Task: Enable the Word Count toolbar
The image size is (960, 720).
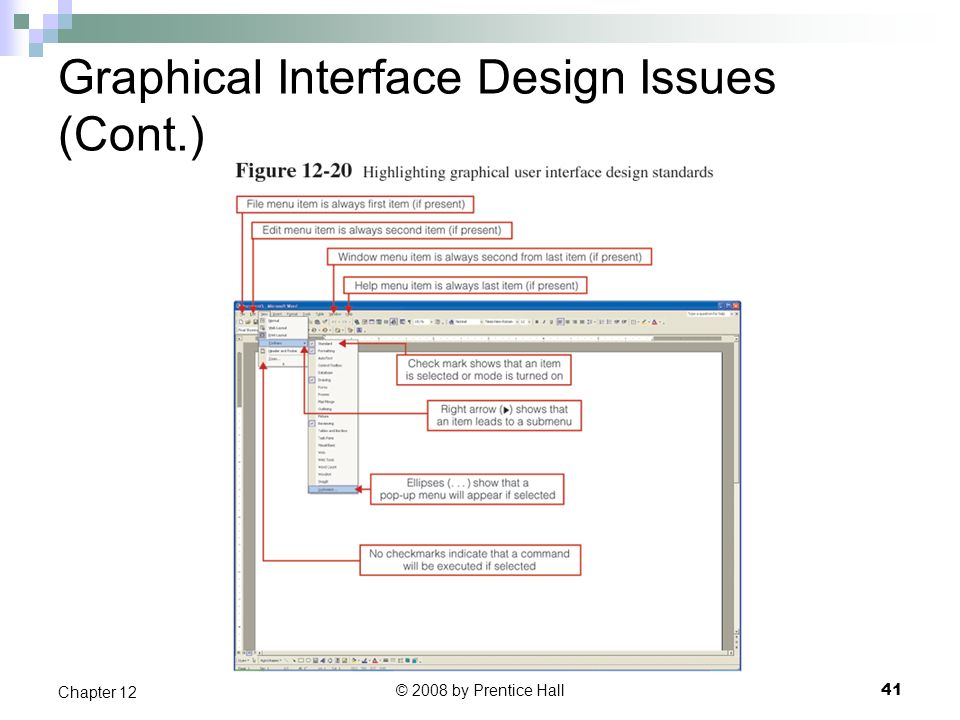Action: [333, 467]
